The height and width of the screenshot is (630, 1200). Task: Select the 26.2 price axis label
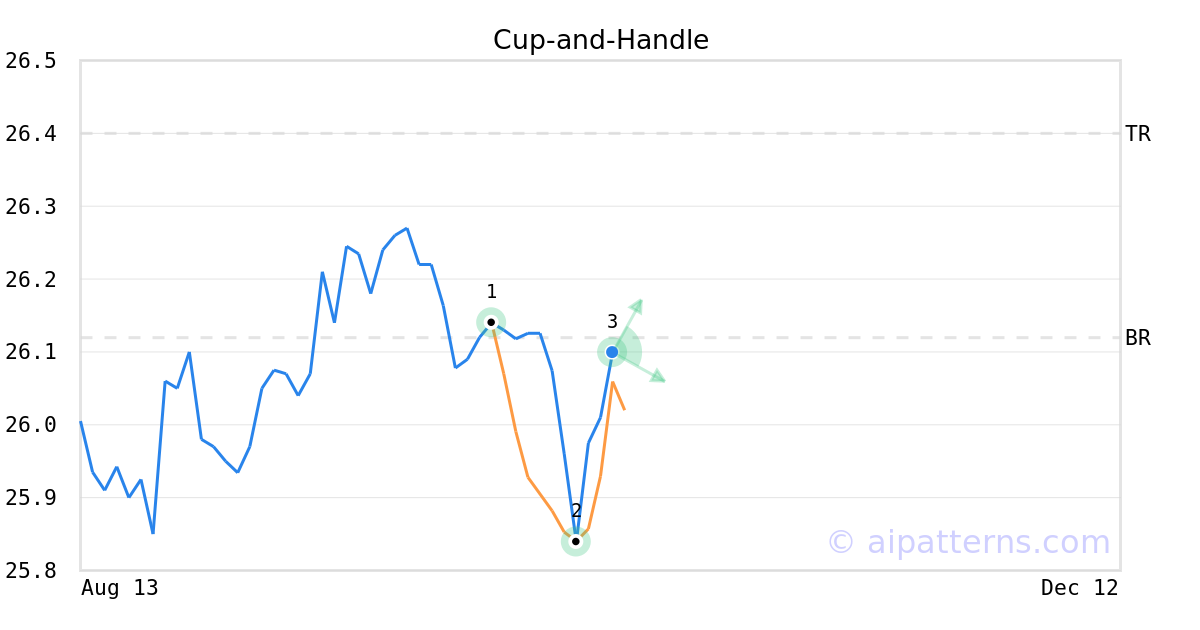[30, 279]
